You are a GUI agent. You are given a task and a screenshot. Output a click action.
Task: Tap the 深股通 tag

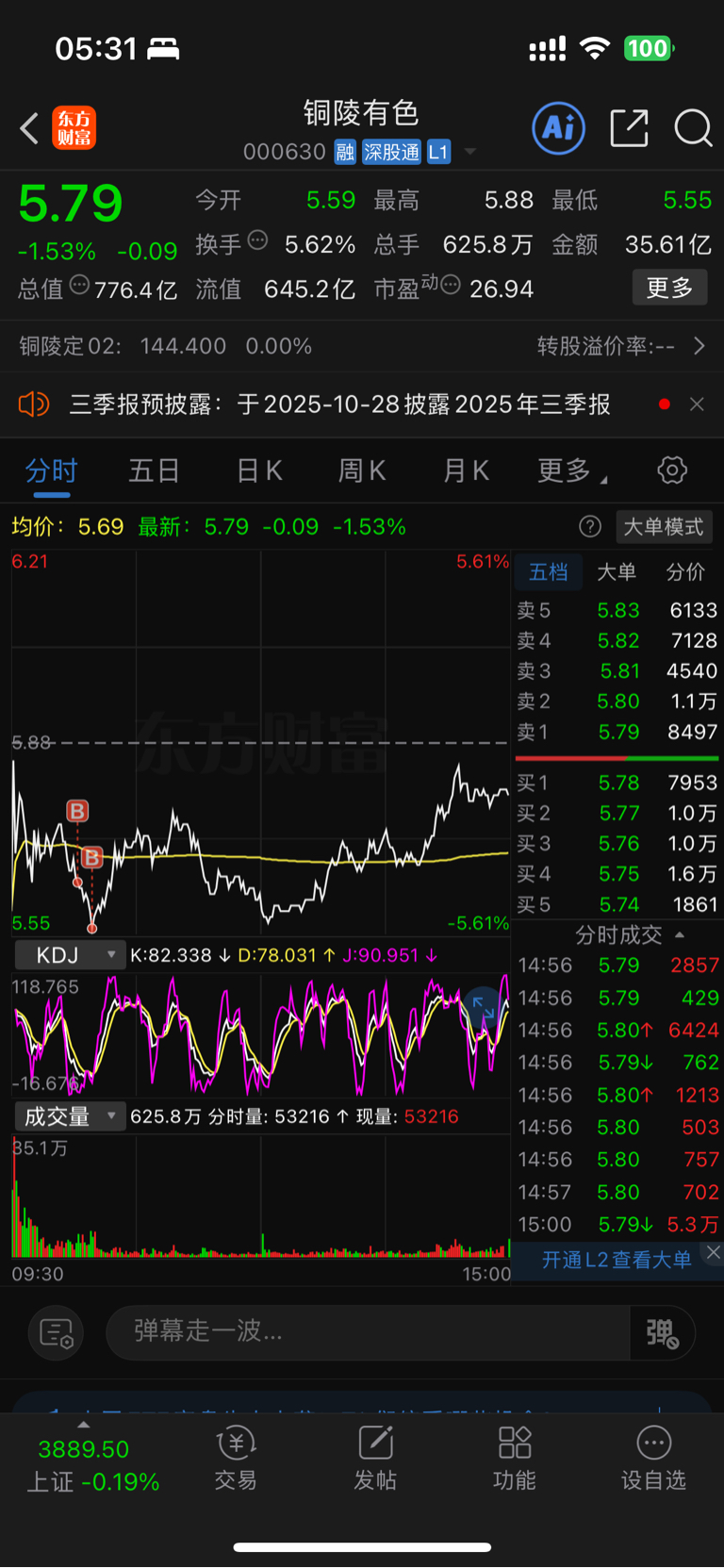[x=392, y=152]
